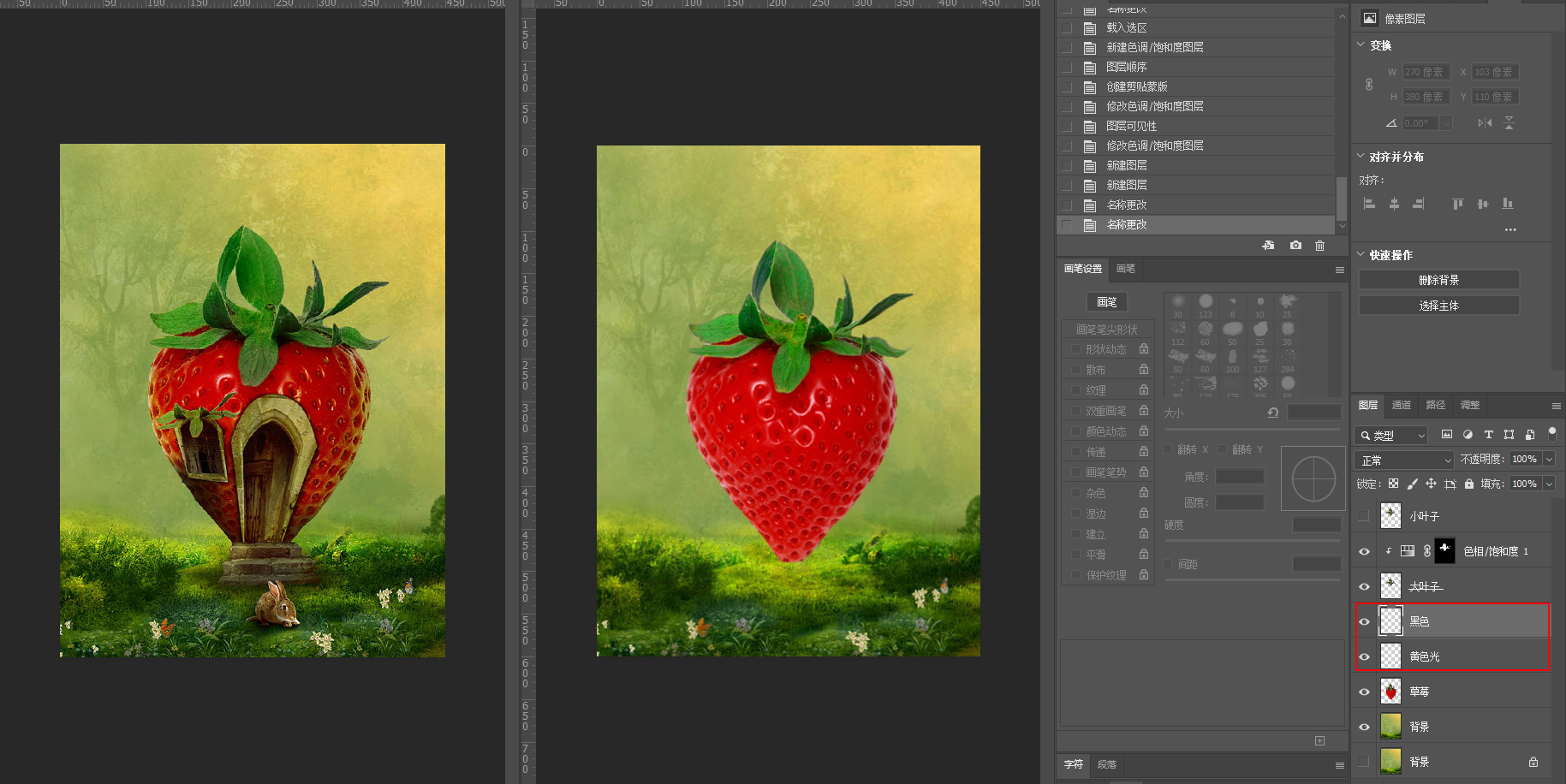Hide the 草莓 layer

(1364, 692)
